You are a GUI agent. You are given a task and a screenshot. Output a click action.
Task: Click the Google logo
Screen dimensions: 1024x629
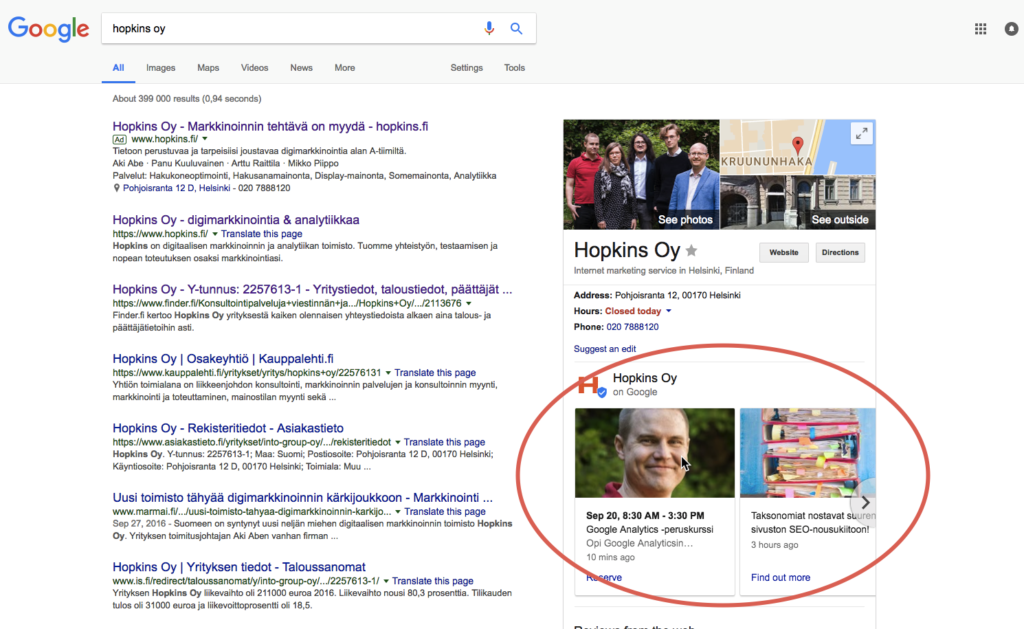[x=48, y=29]
